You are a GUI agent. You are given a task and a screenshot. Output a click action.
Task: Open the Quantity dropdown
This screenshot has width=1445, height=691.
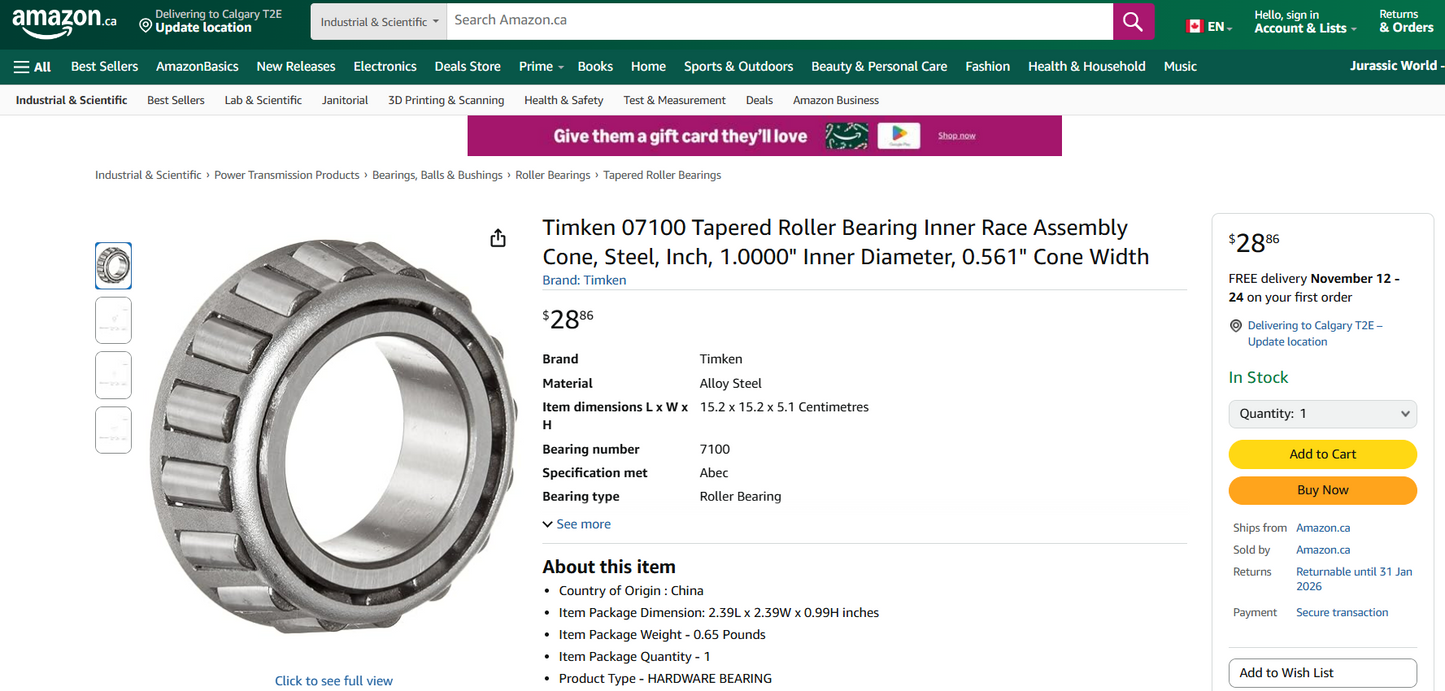[x=1322, y=413]
